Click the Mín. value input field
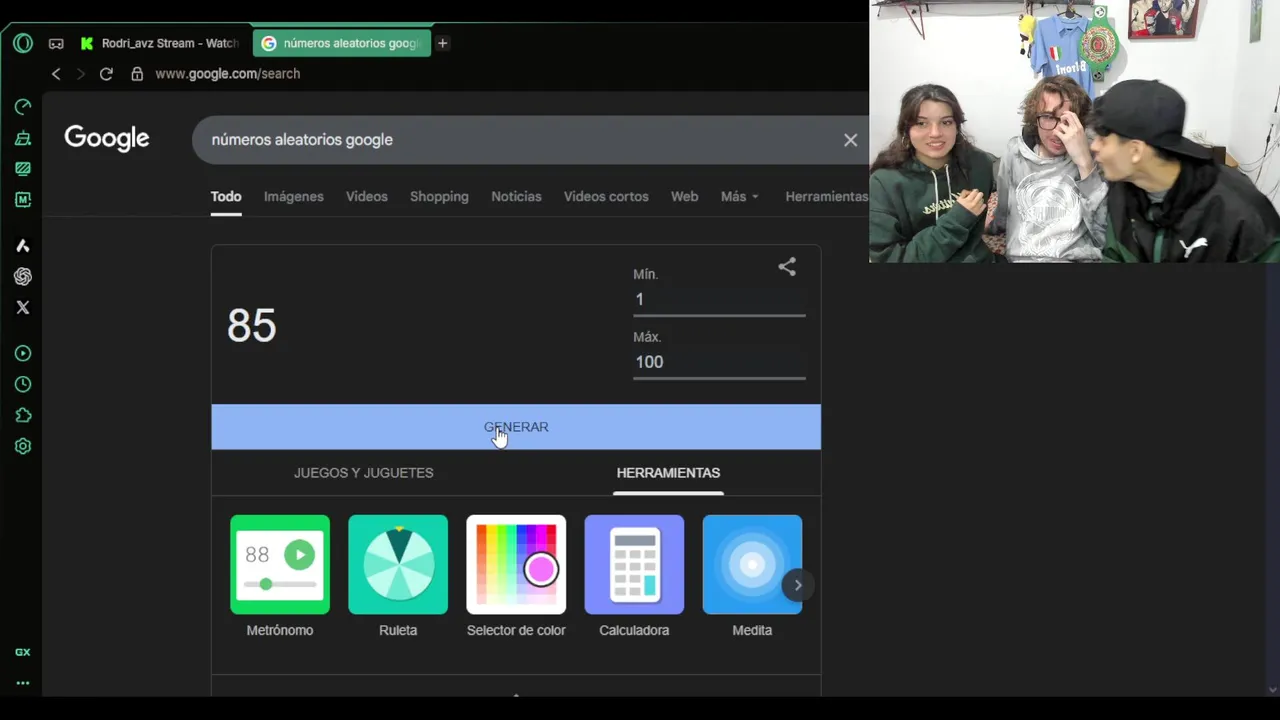1280x720 pixels. tap(719, 300)
